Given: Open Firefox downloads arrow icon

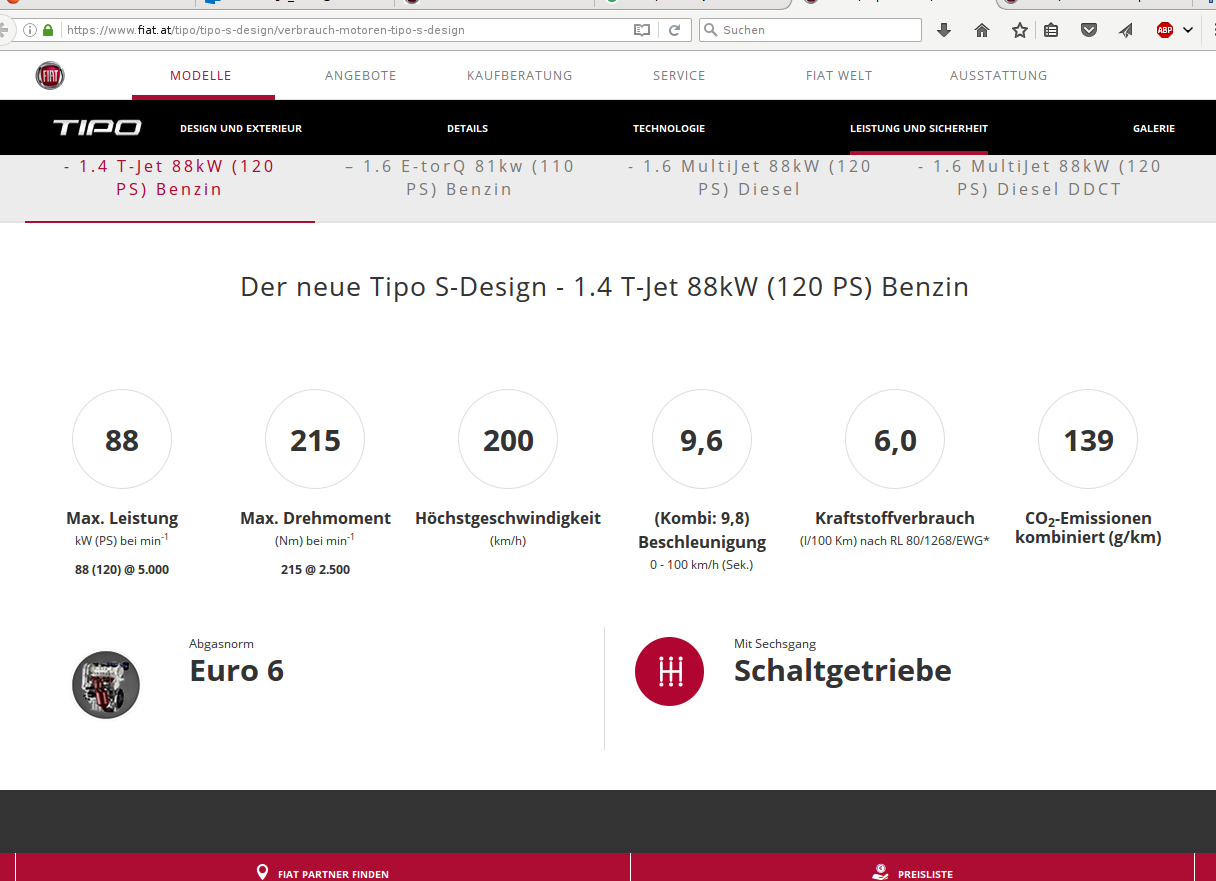Looking at the screenshot, I should point(944,30).
